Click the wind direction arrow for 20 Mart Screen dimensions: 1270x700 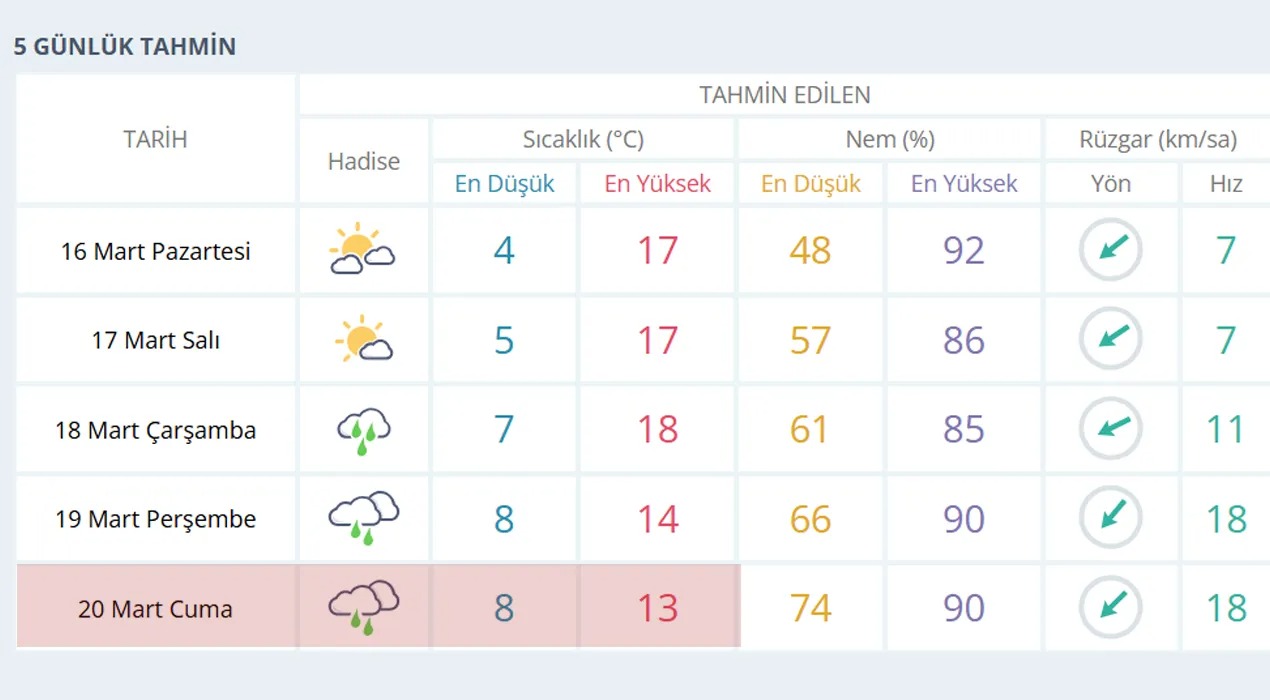[x=1111, y=607]
